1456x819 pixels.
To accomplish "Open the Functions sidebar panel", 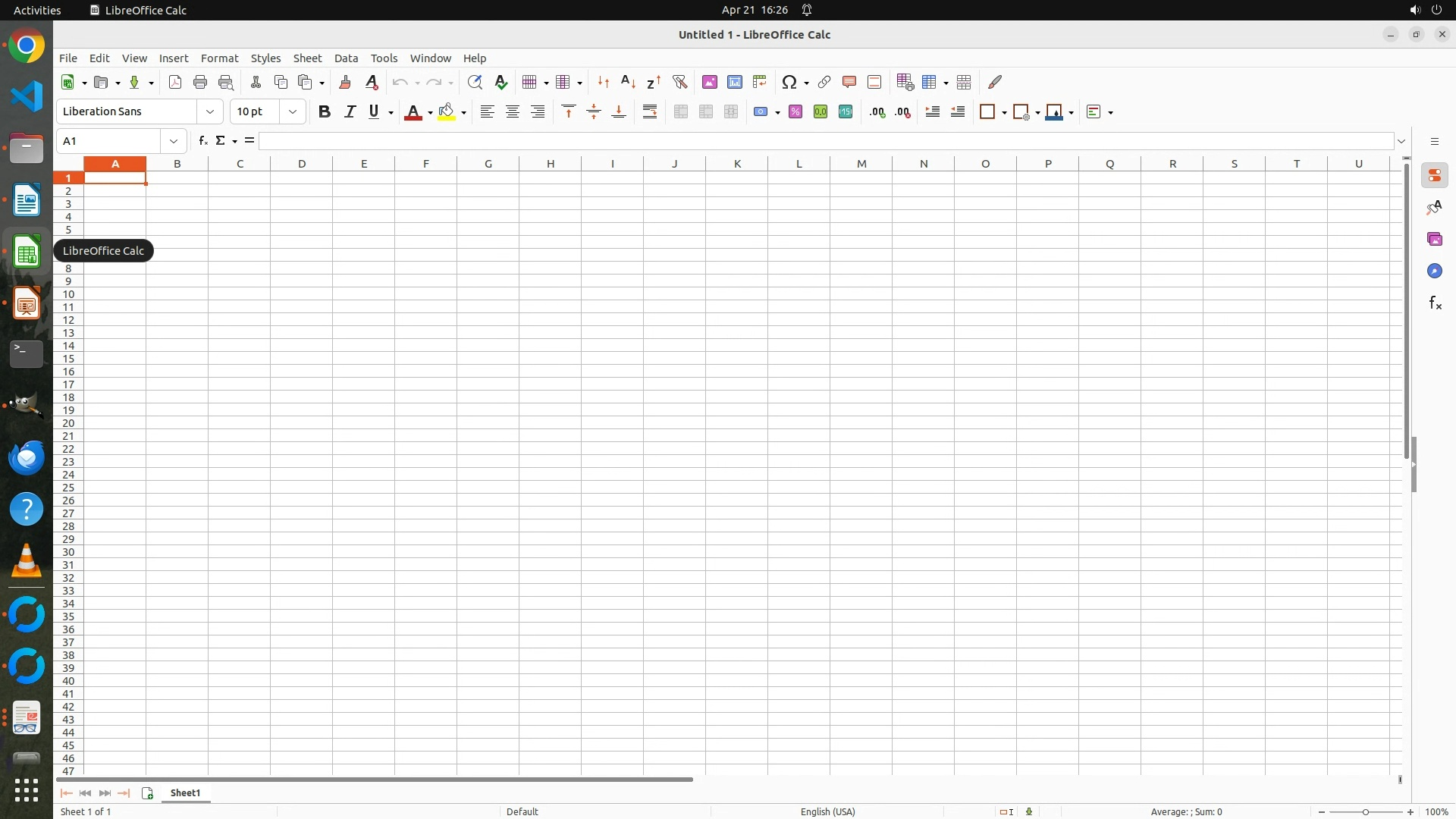I will (1435, 303).
